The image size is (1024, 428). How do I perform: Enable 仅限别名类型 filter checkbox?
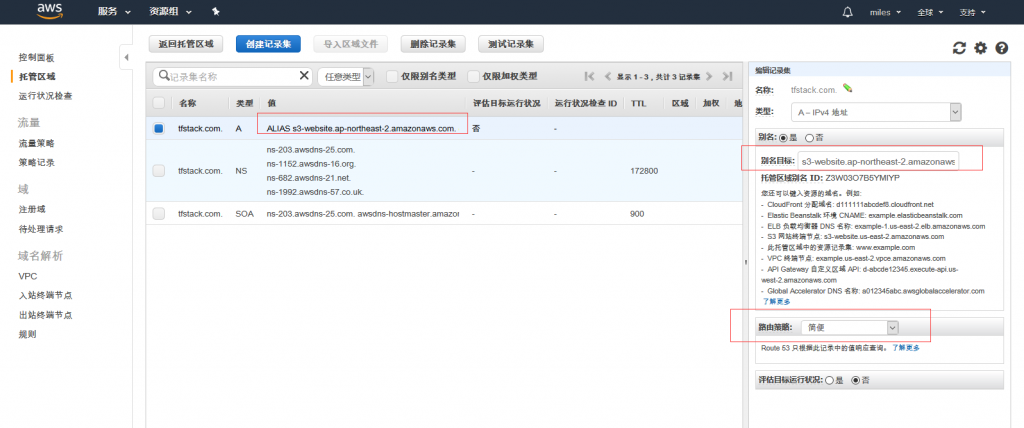392,76
